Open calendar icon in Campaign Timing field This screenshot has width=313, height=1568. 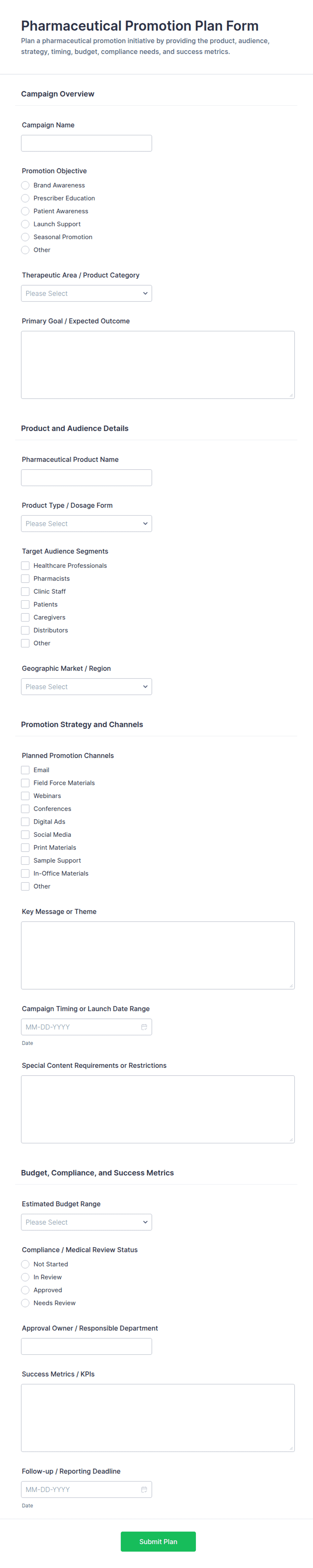(x=144, y=1027)
